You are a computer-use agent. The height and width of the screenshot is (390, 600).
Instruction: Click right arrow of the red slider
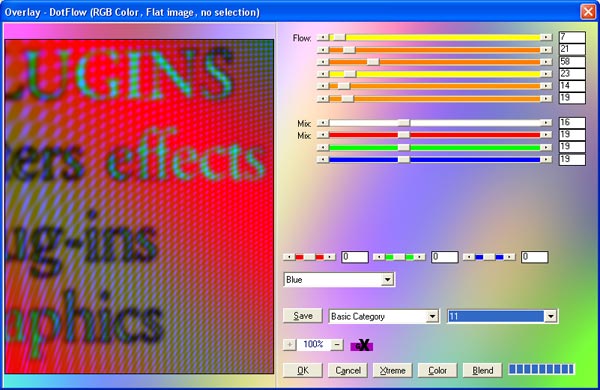[546, 135]
